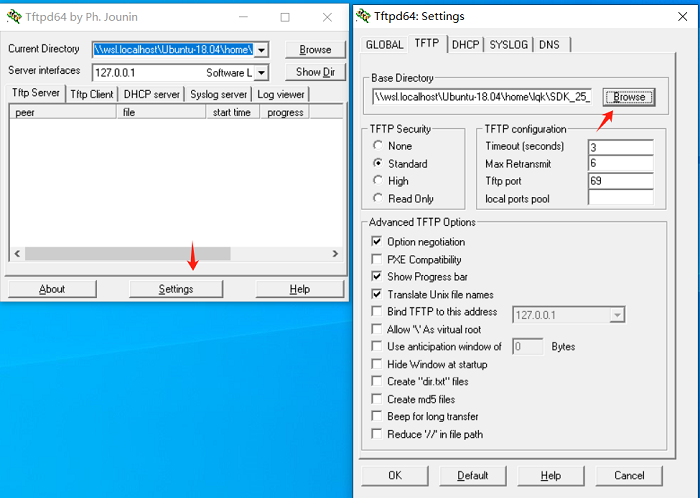Switch to the DHCP settings tab
700x498 pixels.
(x=466, y=45)
